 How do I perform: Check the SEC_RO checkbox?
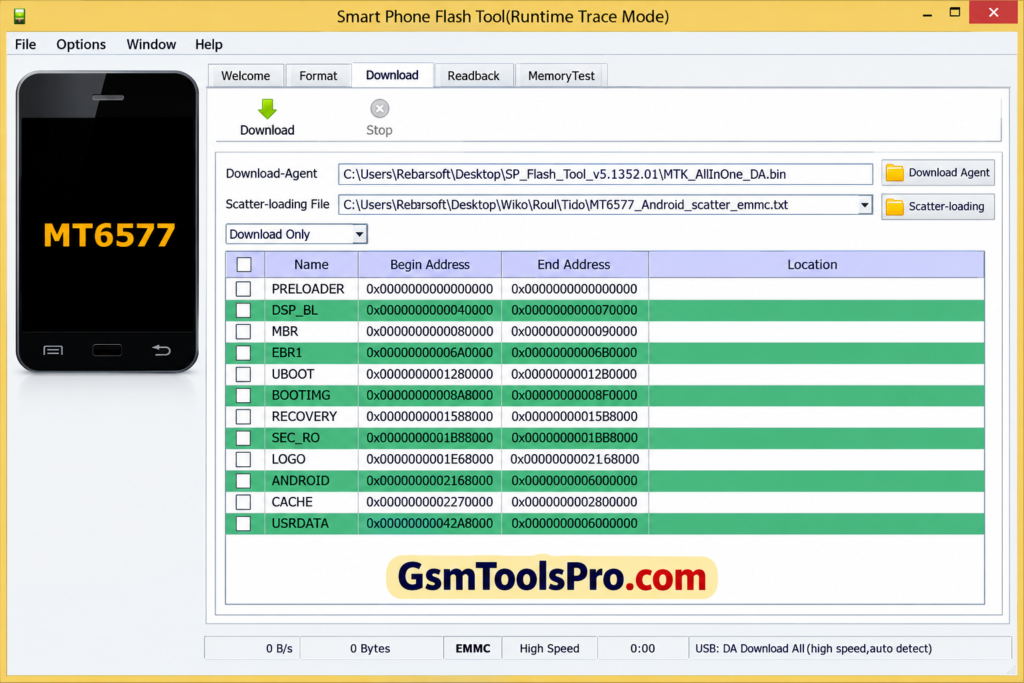coord(244,438)
